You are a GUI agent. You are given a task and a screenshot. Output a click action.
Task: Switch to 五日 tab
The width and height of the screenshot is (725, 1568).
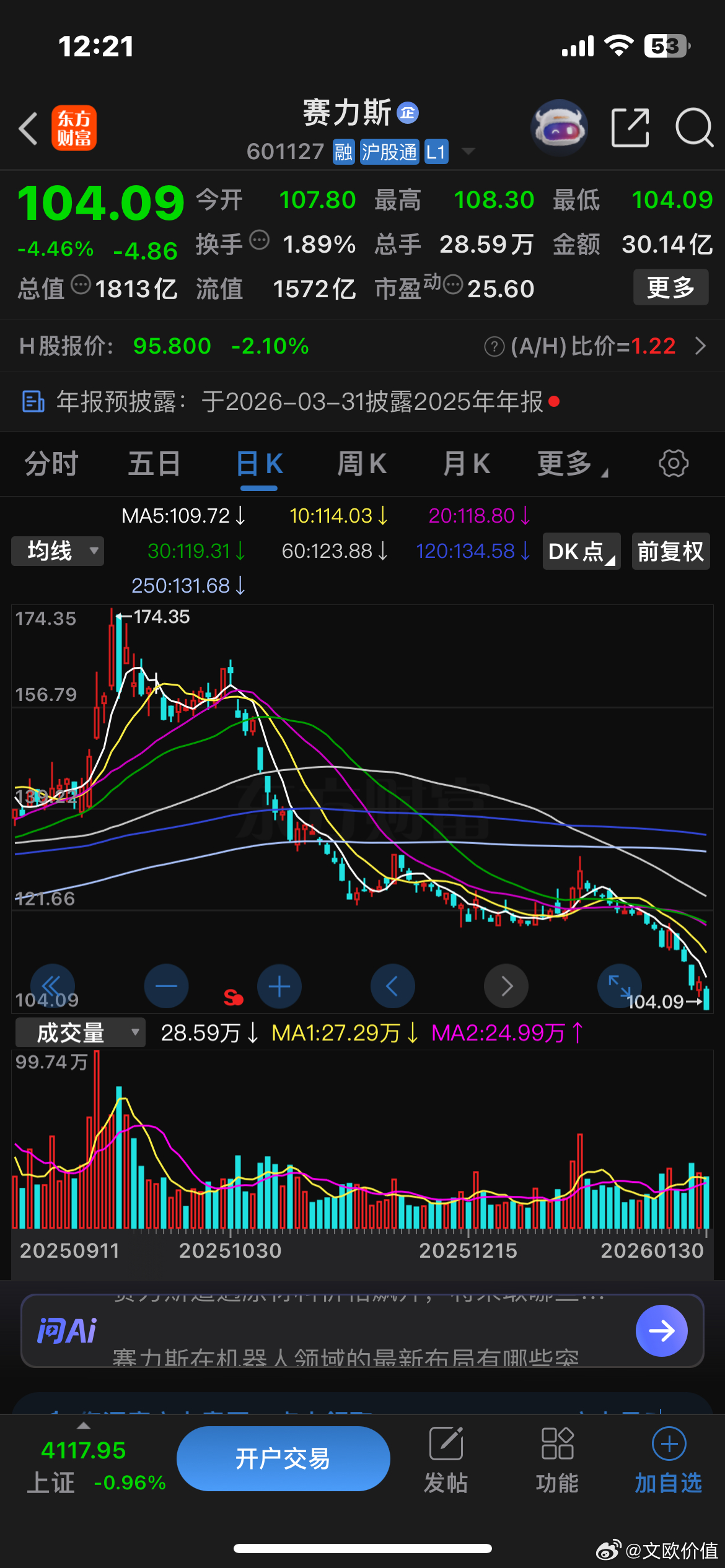[154, 464]
